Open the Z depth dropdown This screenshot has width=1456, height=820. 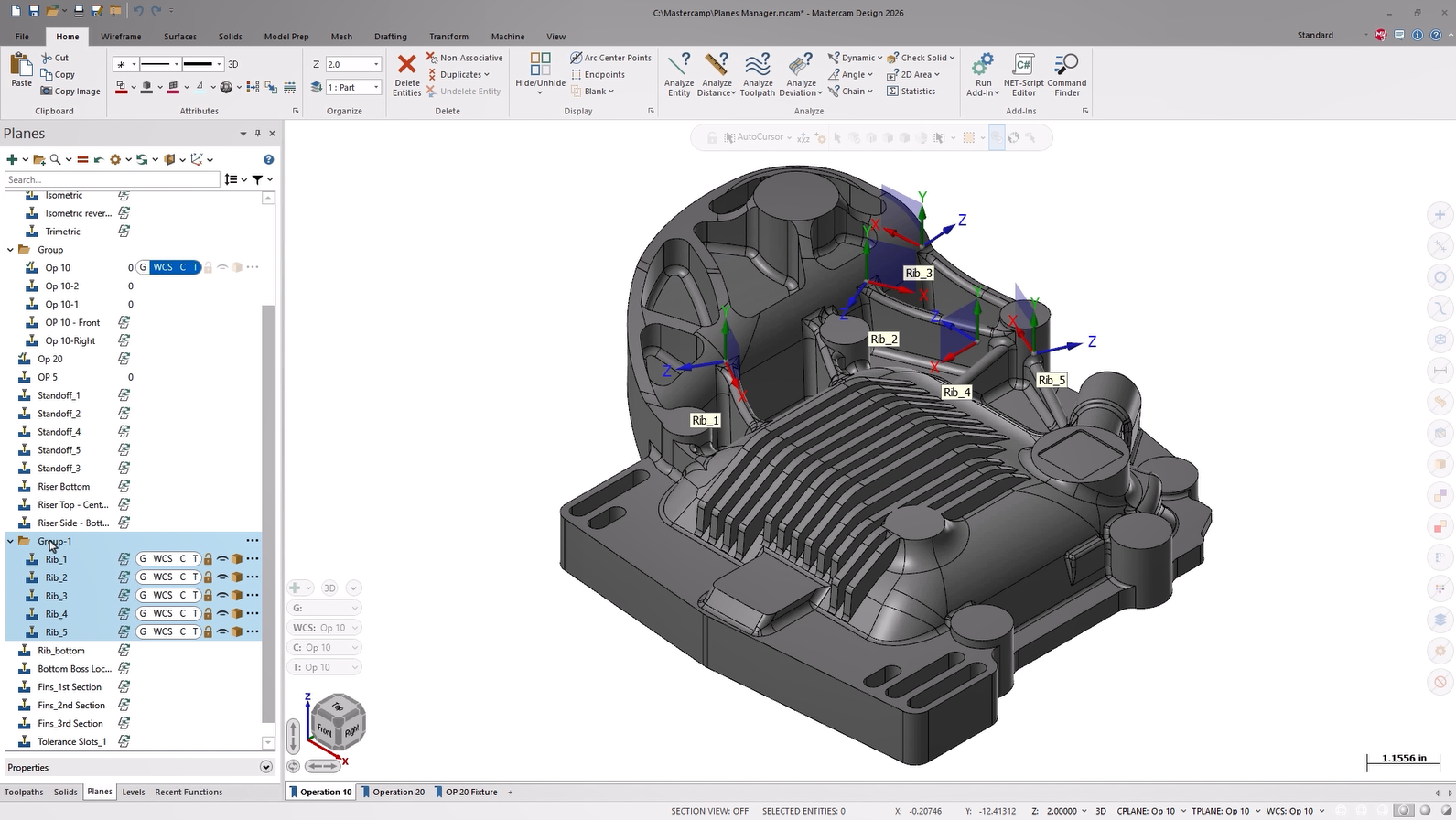pos(376,64)
